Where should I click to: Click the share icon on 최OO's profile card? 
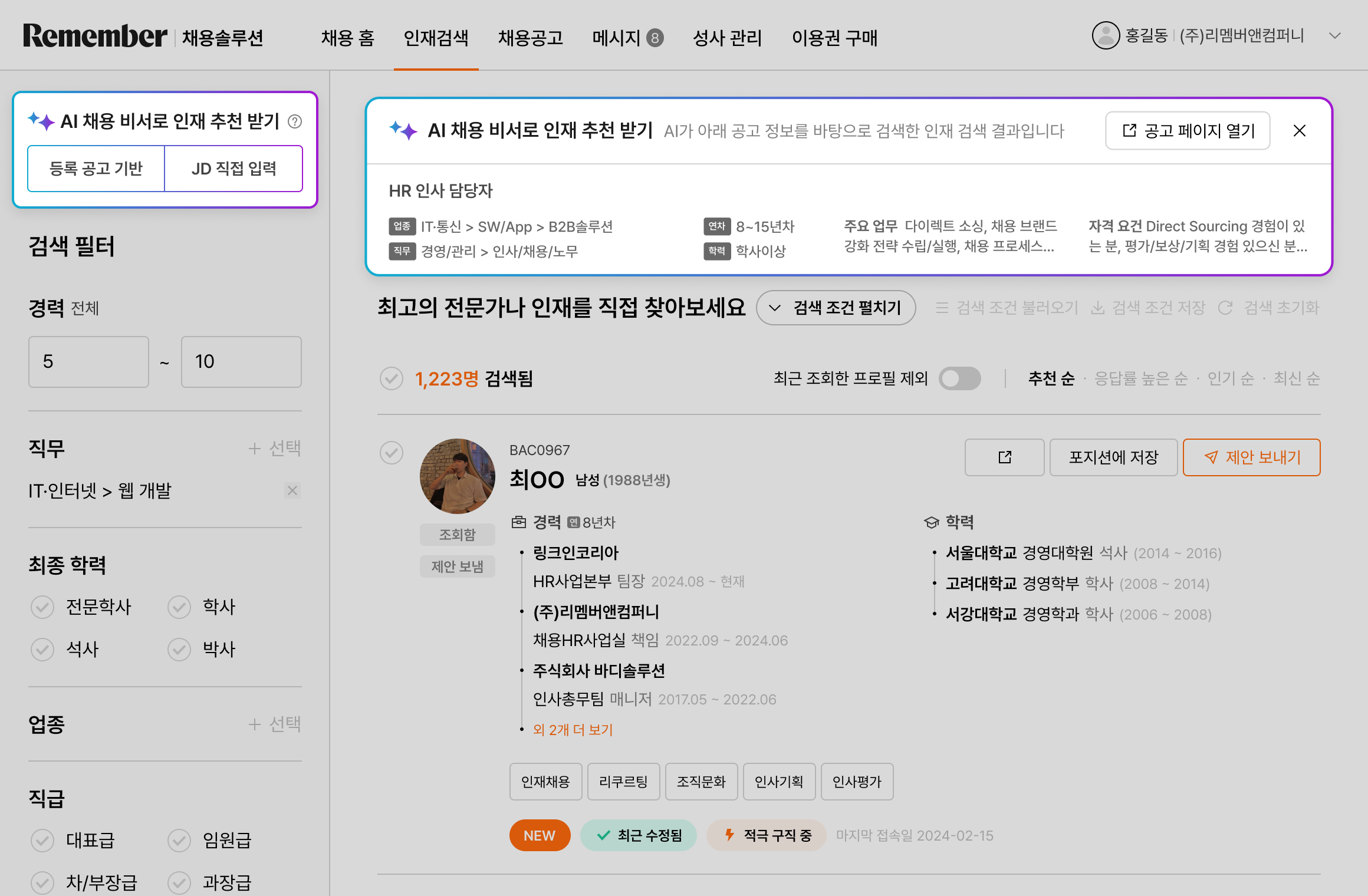click(1004, 457)
